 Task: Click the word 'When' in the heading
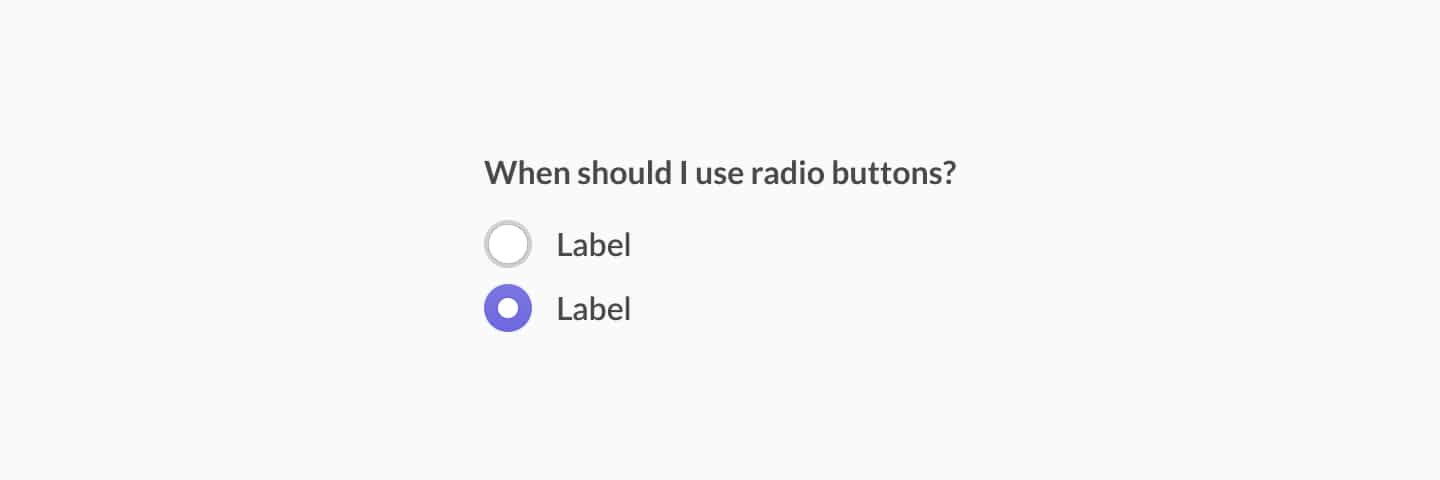[527, 173]
